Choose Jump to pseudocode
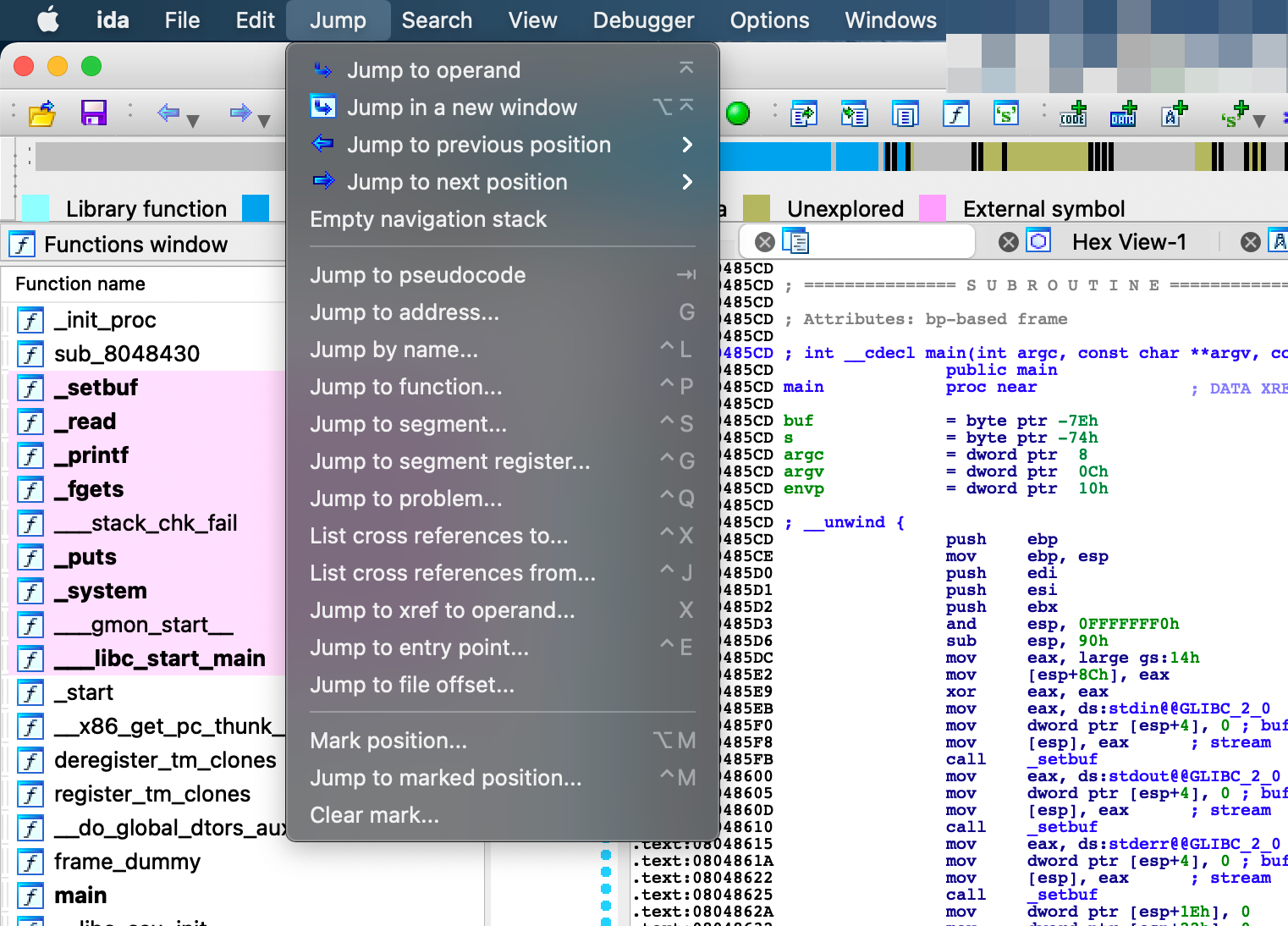 [503, 275]
